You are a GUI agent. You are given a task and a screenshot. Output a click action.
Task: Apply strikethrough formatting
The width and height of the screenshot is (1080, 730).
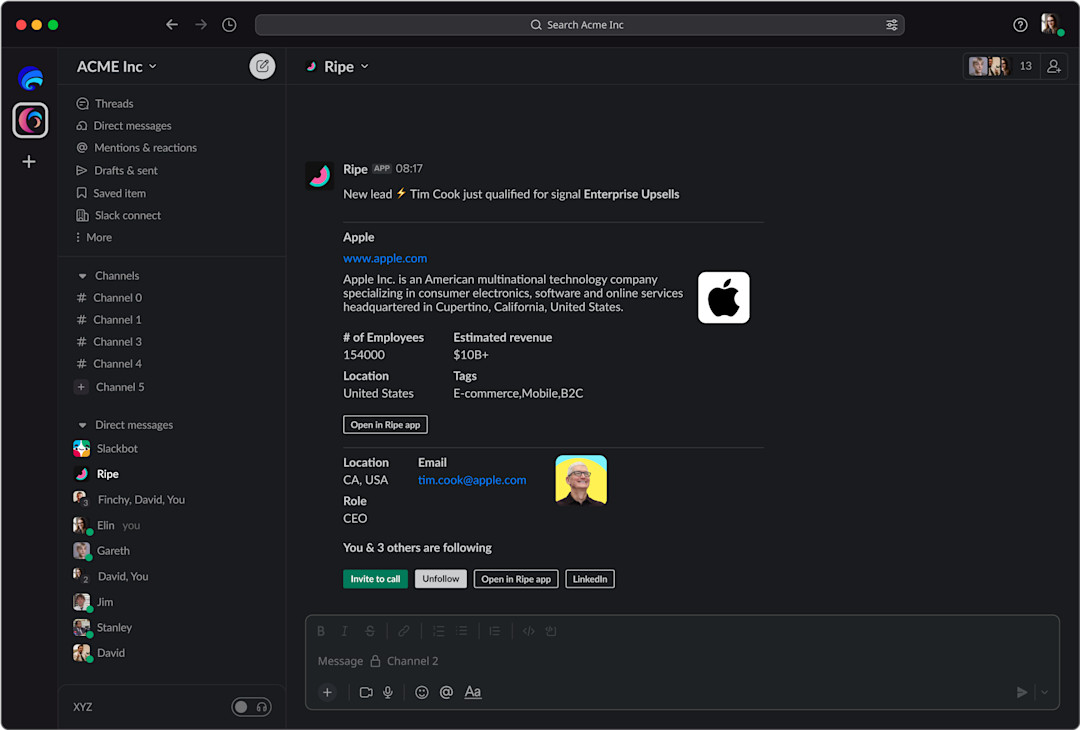tap(370, 631)
